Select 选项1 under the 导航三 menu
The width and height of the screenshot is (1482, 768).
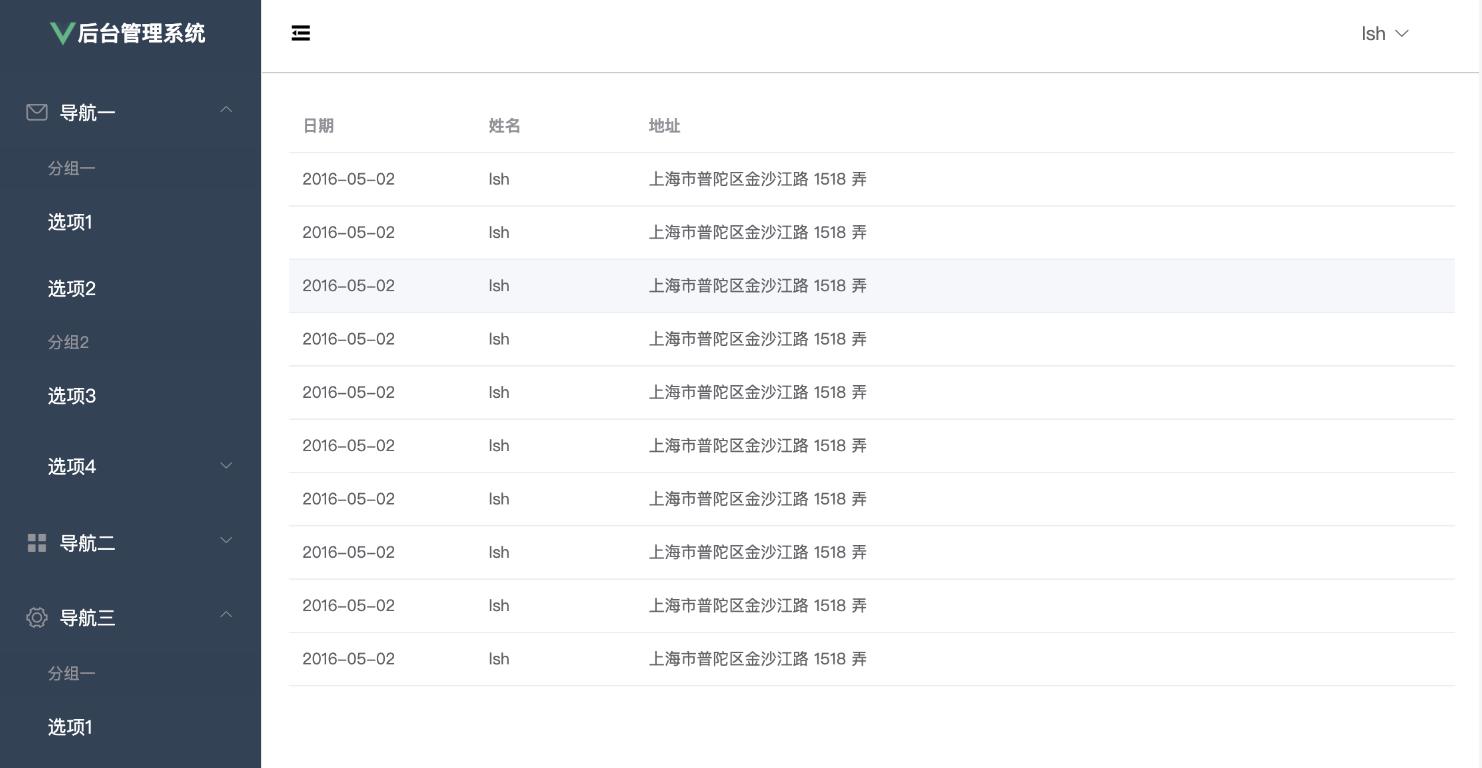(70, 727)
